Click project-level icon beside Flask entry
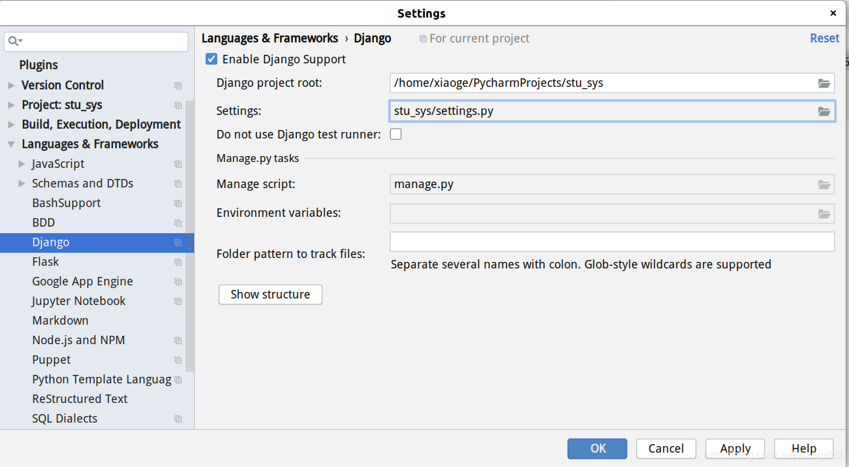849x467 pixels. 178,262
